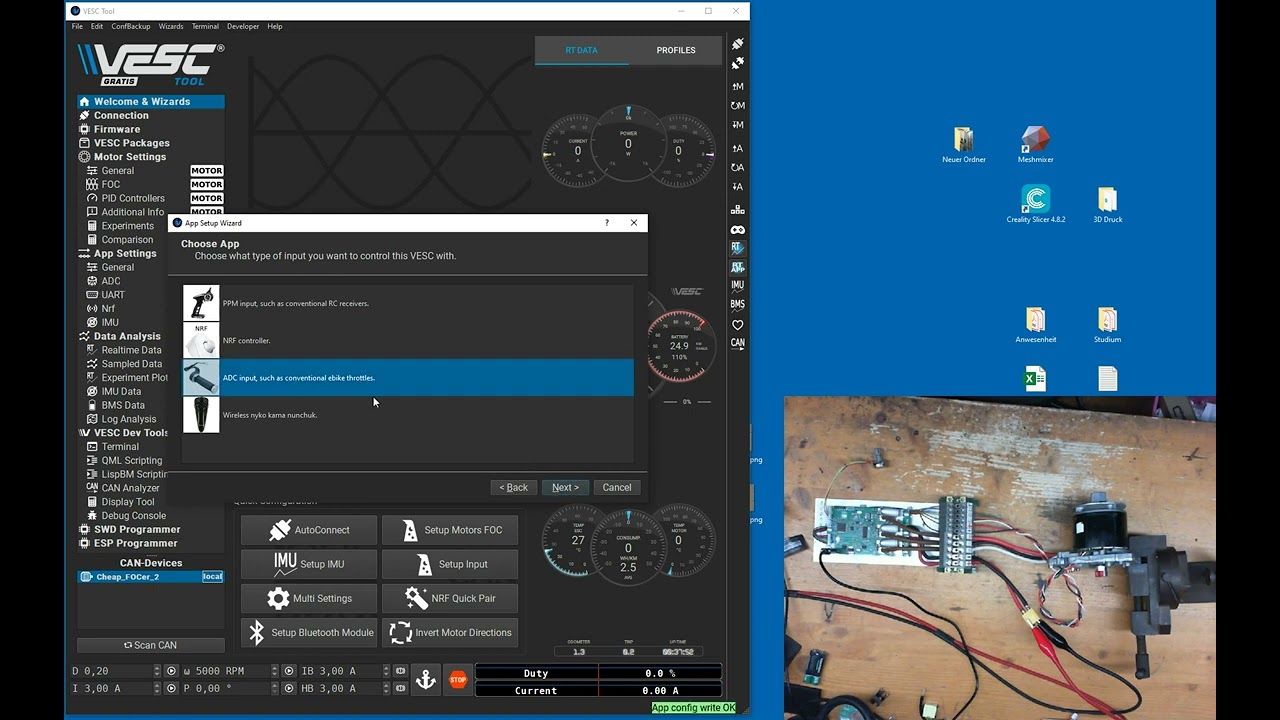This screenshot has width=1280, height=720.
Task: Click Cancel in App Setup Wizard
Action: tap(617, 487)
